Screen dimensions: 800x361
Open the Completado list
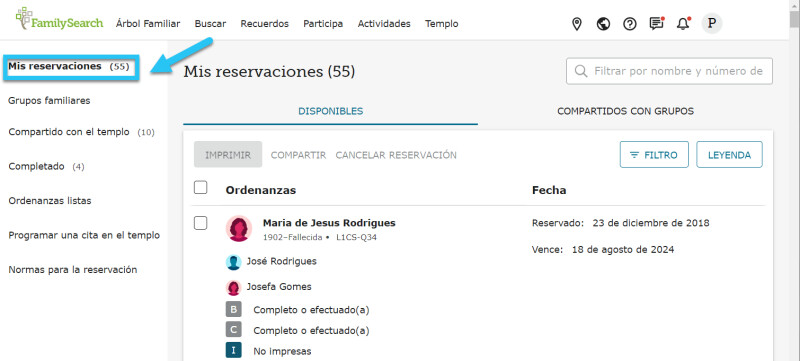(46, 166)
